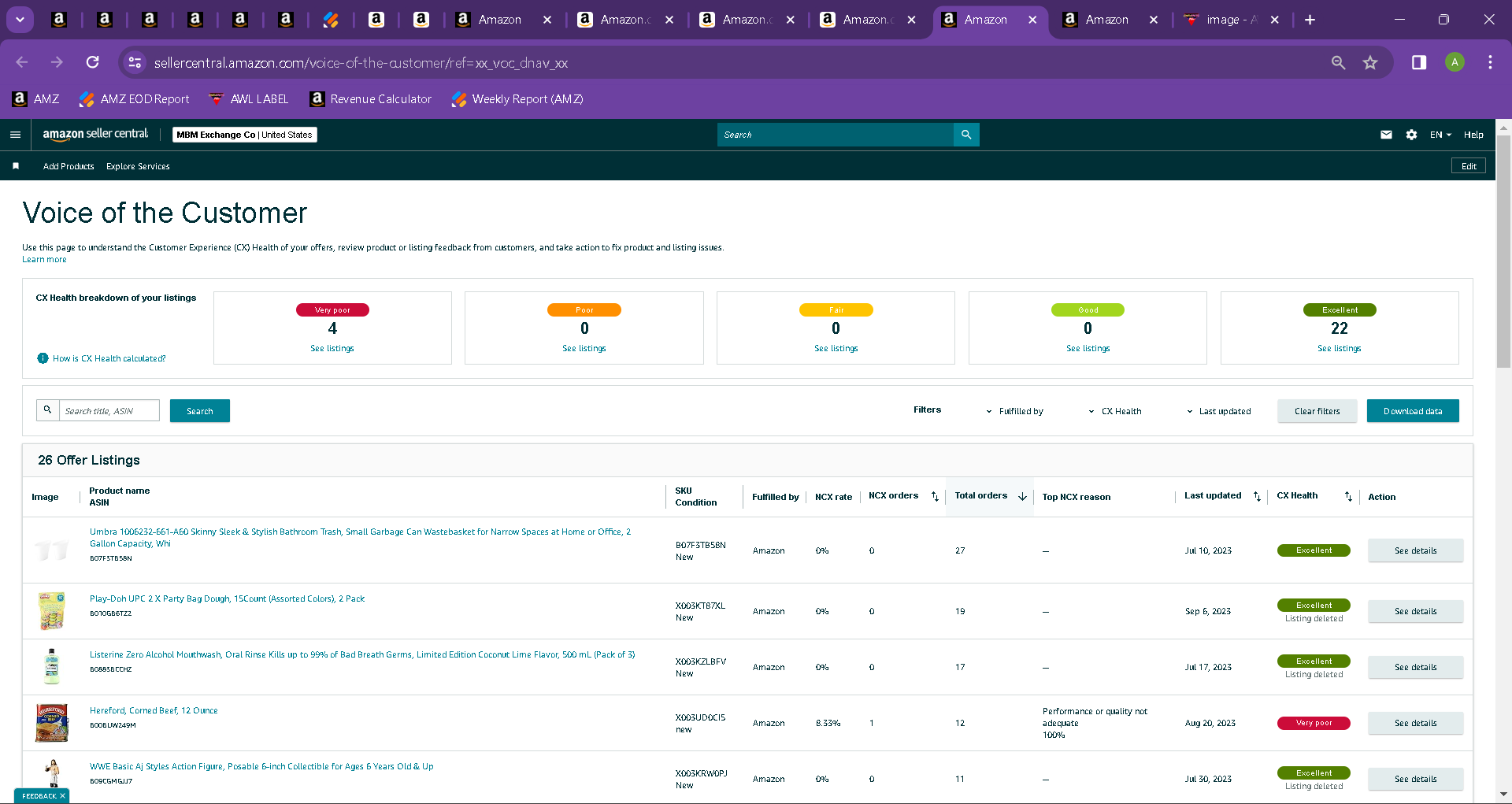1512x804 pixels.
Task: Open the AMZ bookmark
Action: [x=36, y=99]
